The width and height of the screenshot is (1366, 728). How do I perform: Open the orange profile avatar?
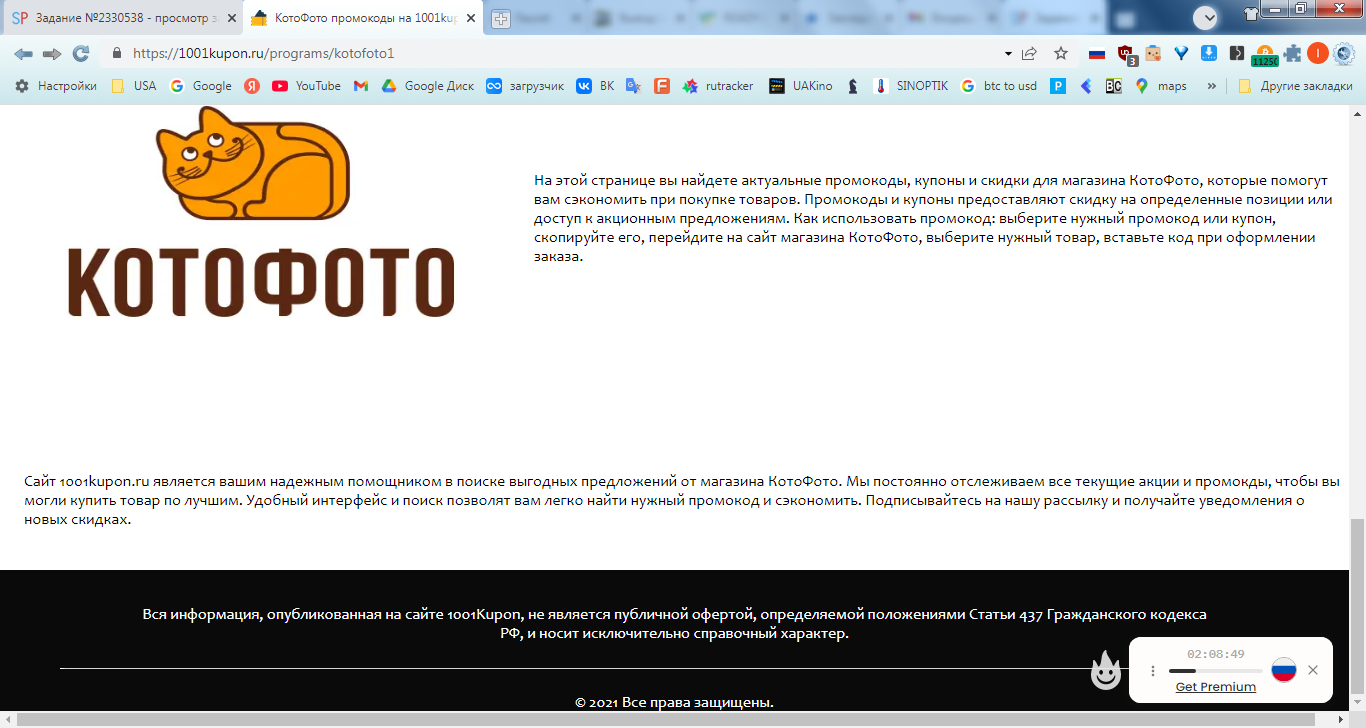(1318, 53)
